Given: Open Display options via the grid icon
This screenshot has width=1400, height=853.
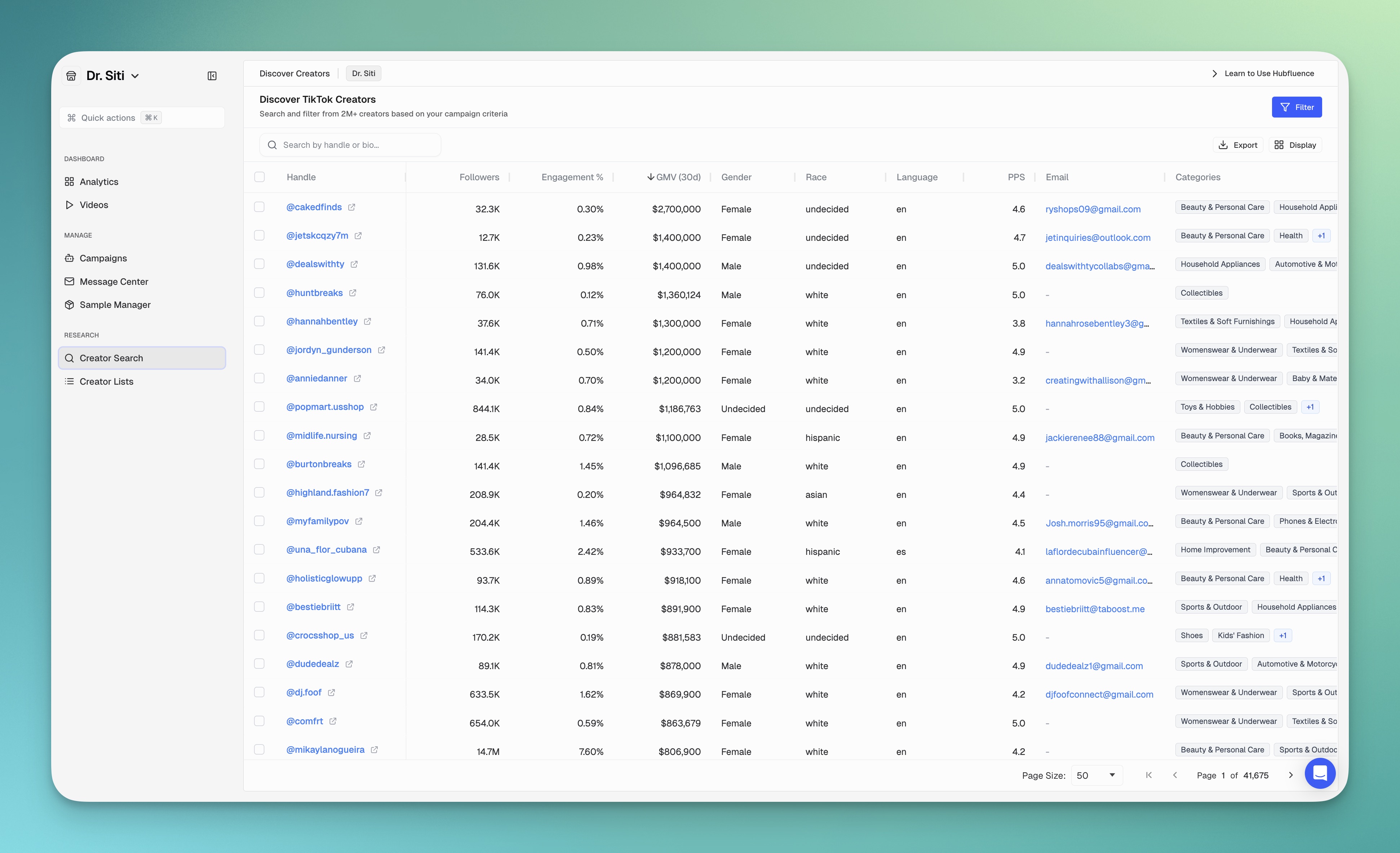Looking at the screenshot, I should coord(1279,144).
